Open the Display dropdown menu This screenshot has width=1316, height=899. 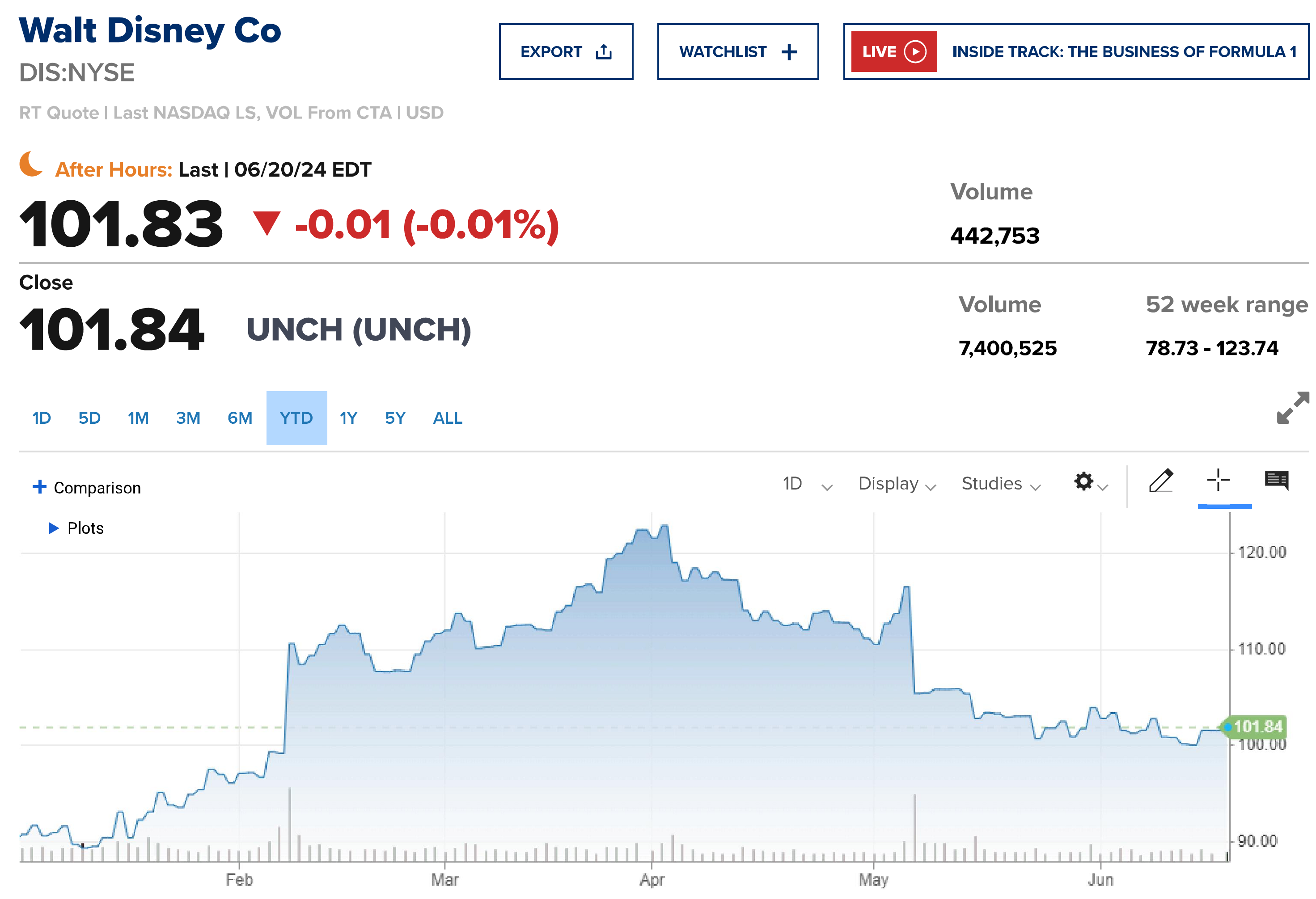click(897, 484)
